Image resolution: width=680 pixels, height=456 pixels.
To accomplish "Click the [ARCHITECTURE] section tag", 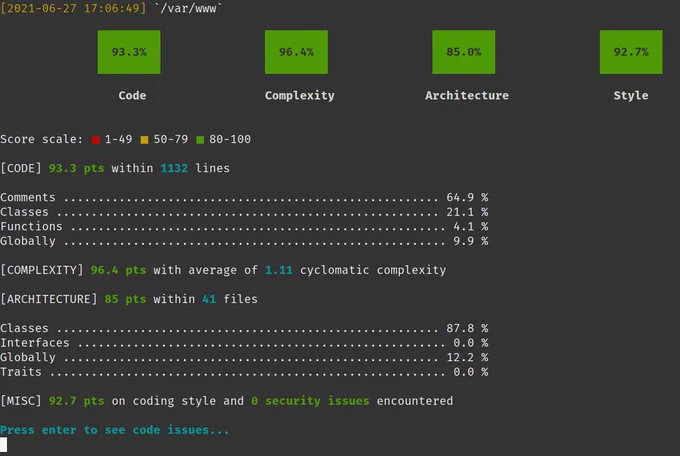I will click(x=49, y=299).
